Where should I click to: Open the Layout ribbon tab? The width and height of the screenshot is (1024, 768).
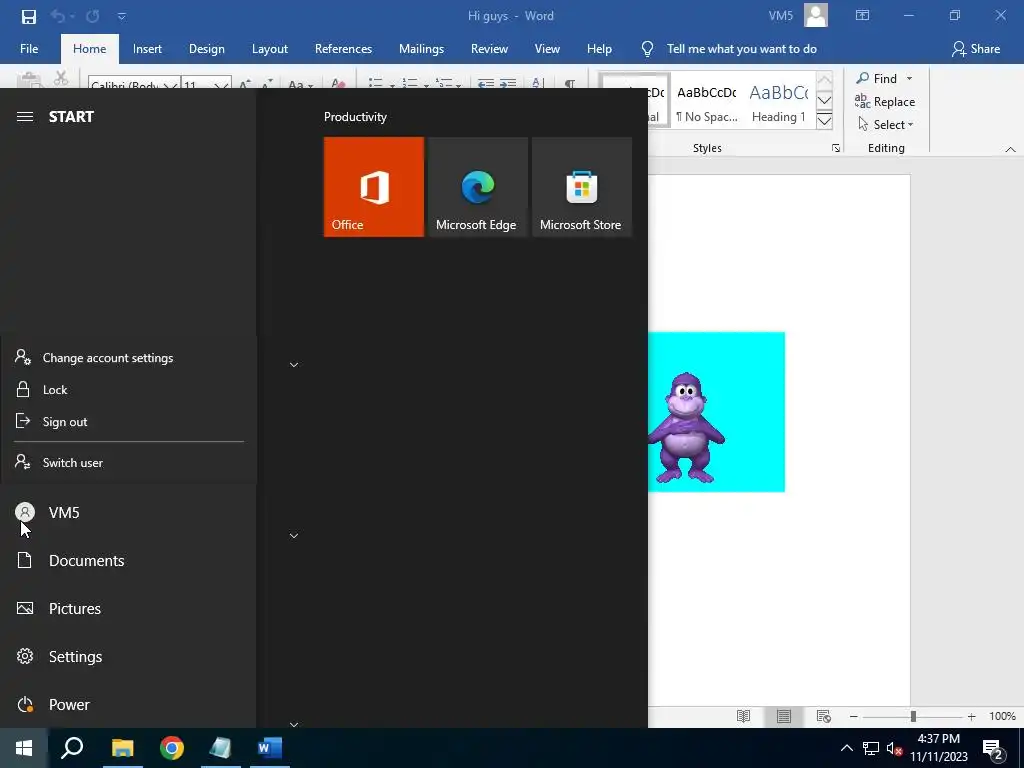(270, 49)
